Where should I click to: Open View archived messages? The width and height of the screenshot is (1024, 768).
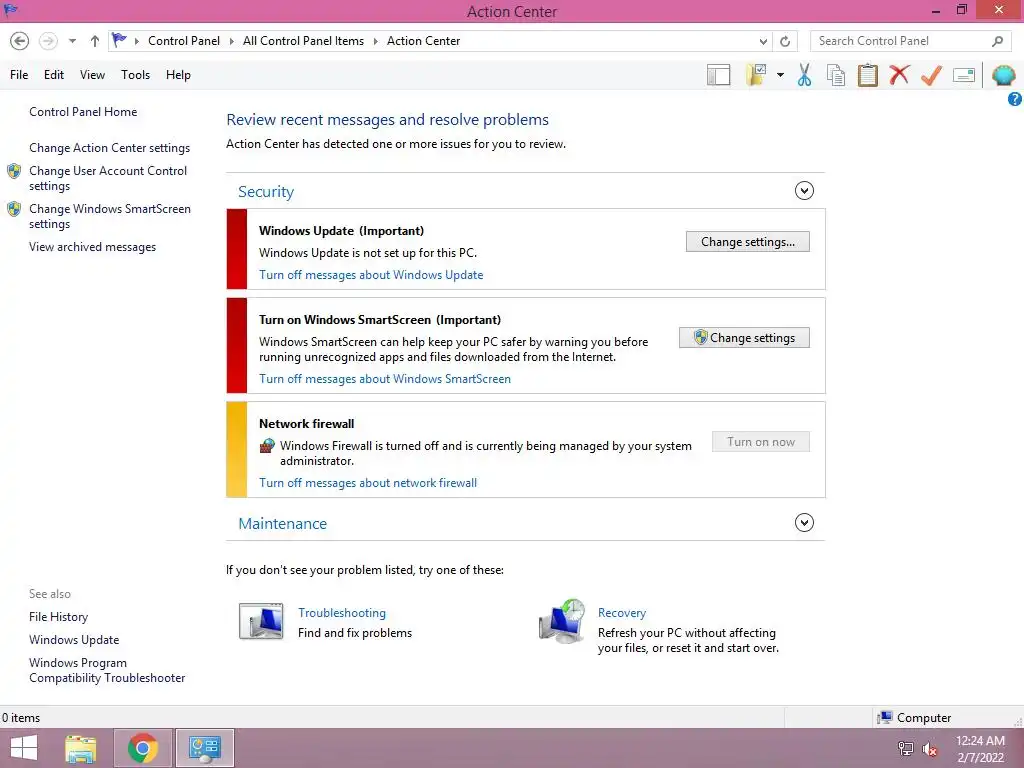92,247
